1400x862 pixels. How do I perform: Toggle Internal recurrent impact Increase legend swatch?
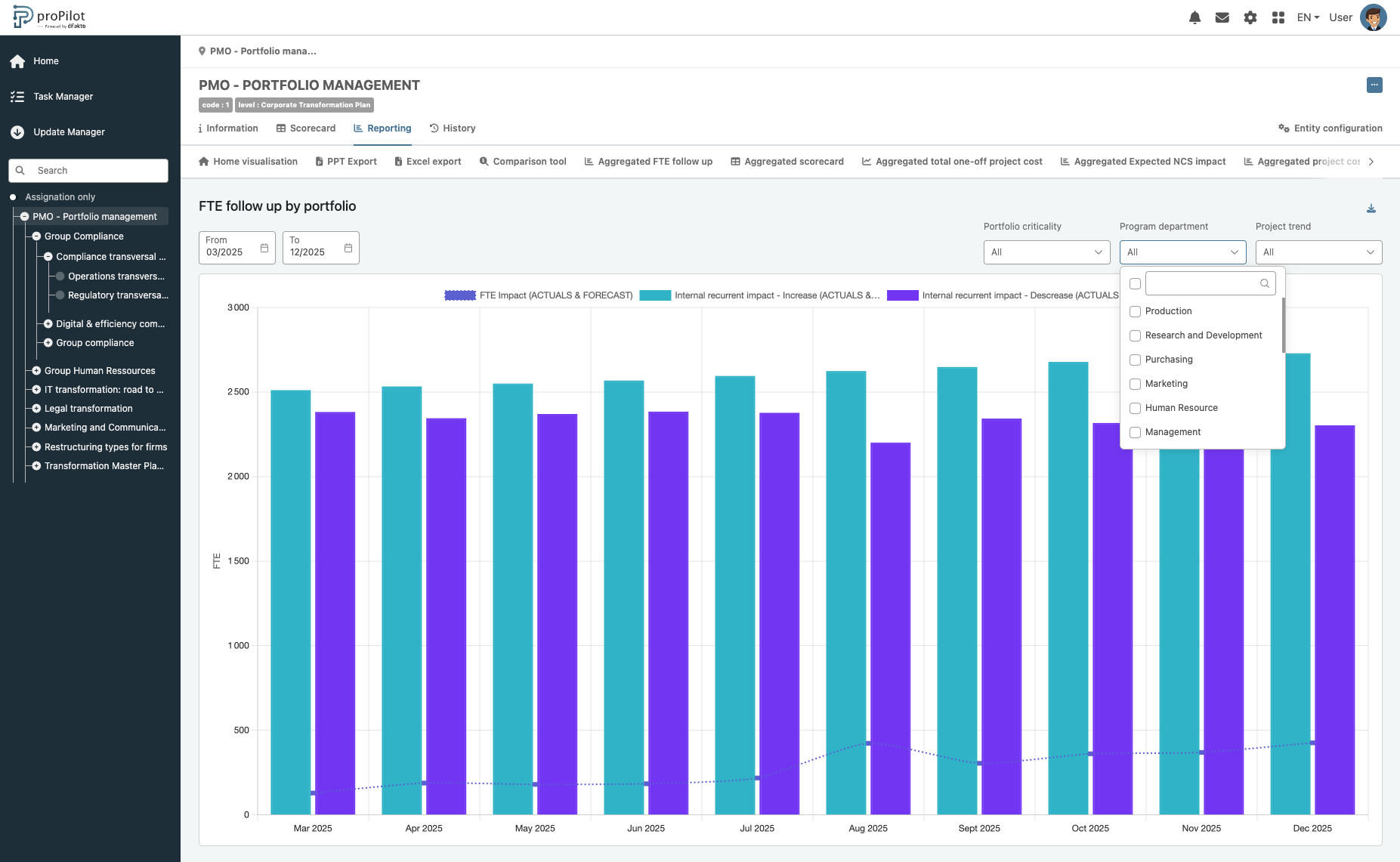[x=655, y=295]
